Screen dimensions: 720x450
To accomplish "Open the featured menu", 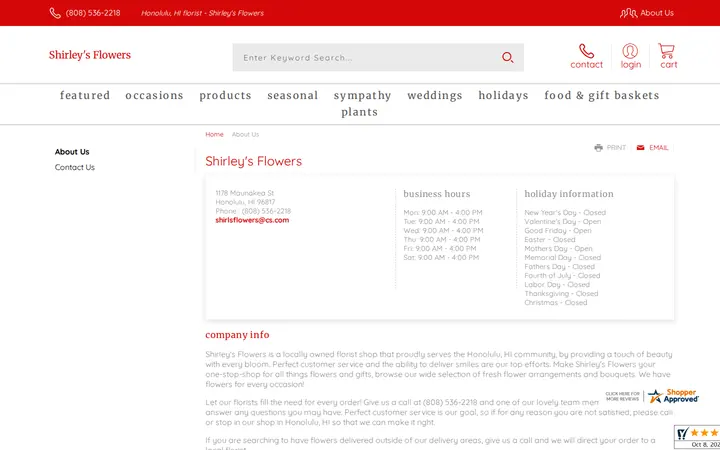I will point(85,96).
